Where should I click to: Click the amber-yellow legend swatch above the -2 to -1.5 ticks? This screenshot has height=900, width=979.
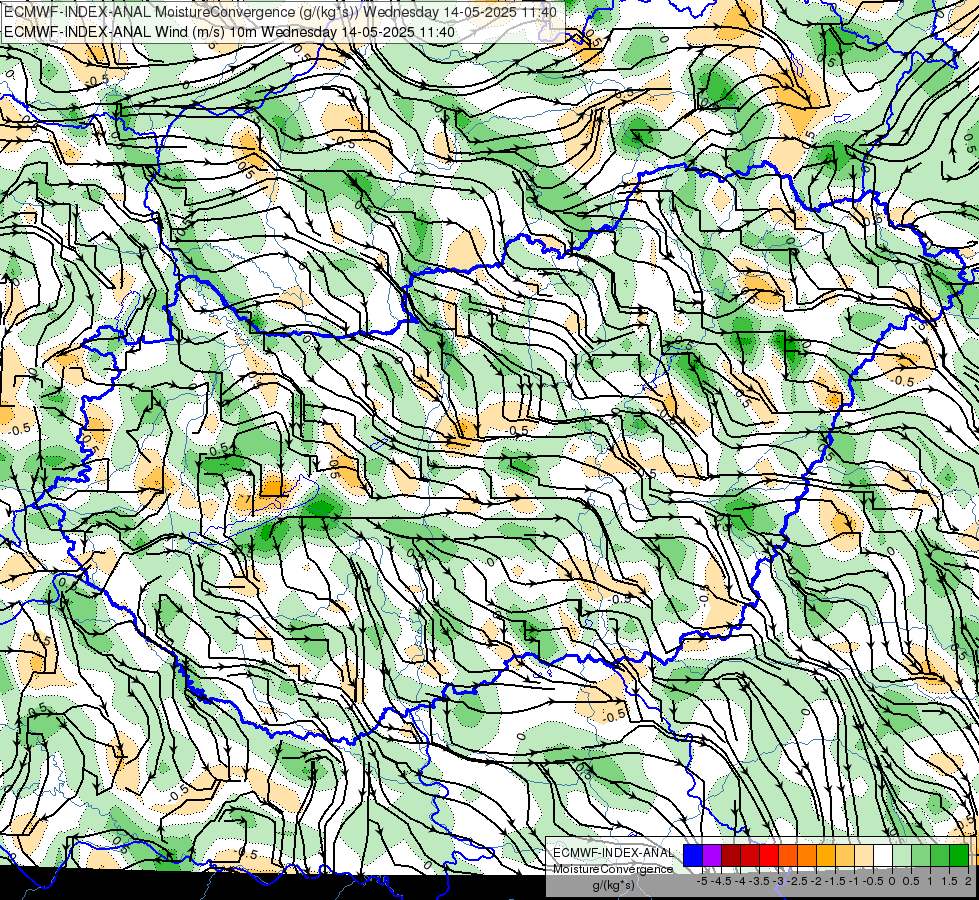(x=826, y=855)
